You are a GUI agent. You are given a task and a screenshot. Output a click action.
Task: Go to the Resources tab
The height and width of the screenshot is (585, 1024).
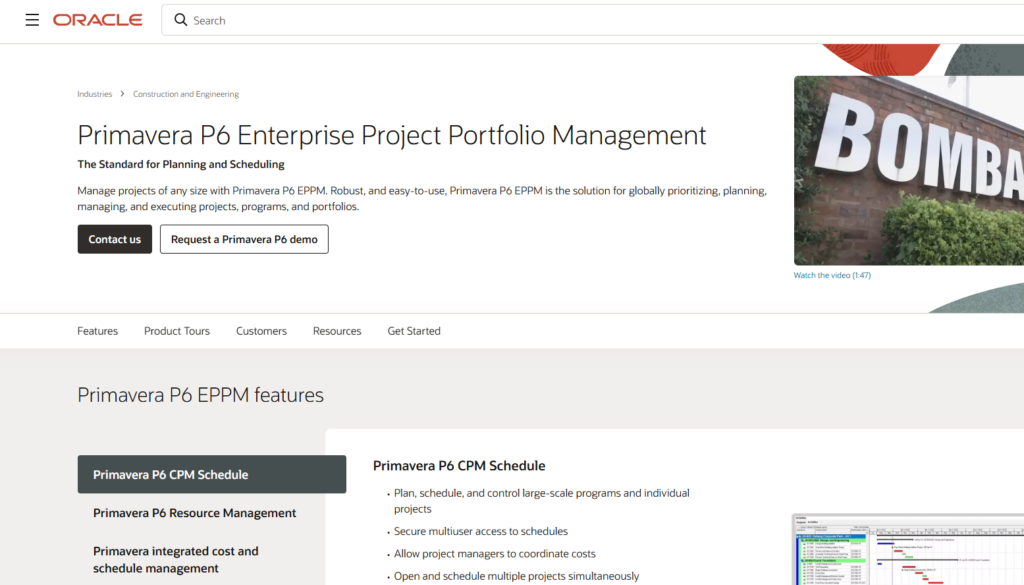[337, 331]
